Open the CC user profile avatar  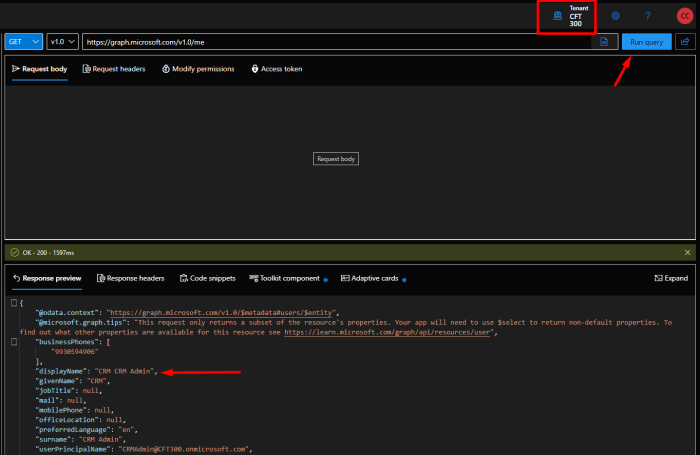(x=683, y=16)
